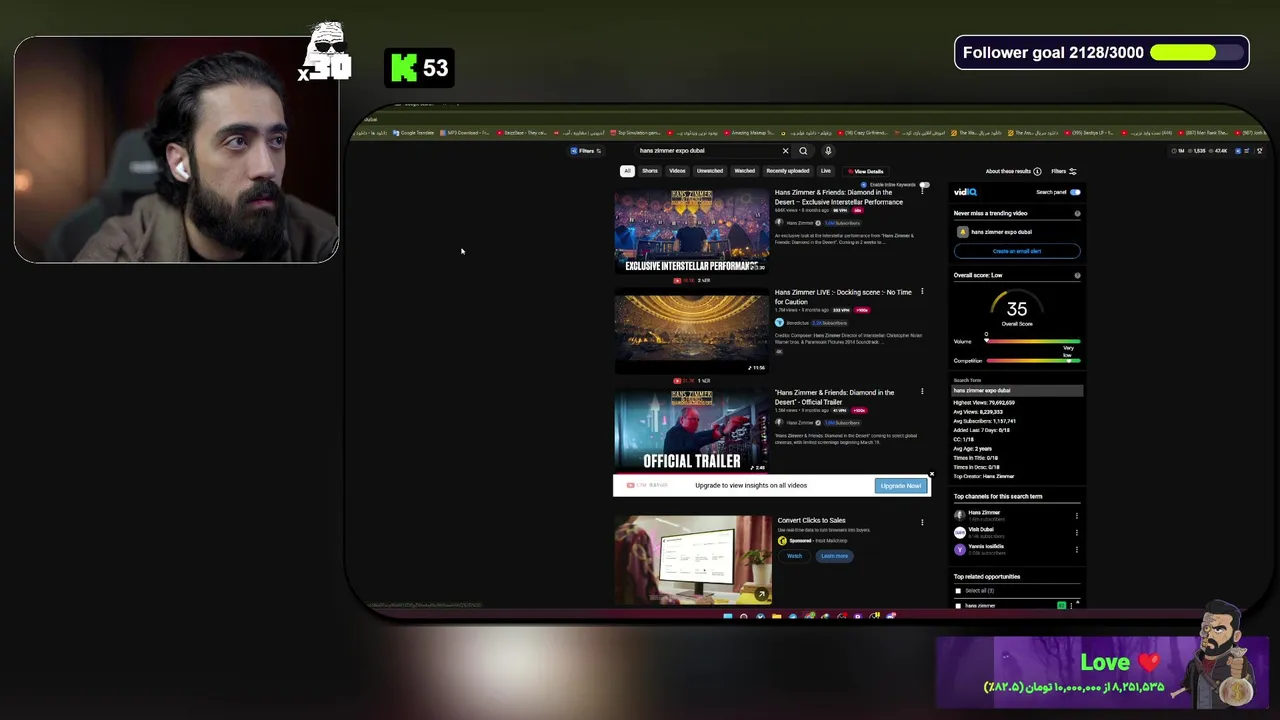Open About these results info icon
This screenshot has width=1280, height=720.
(1037, 171)
